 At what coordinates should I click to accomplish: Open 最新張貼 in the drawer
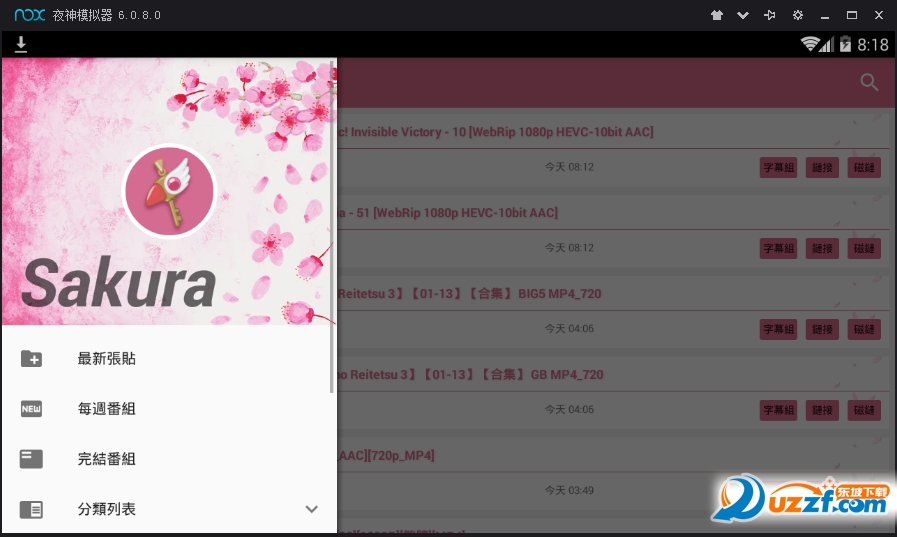(x=169, y=359)
